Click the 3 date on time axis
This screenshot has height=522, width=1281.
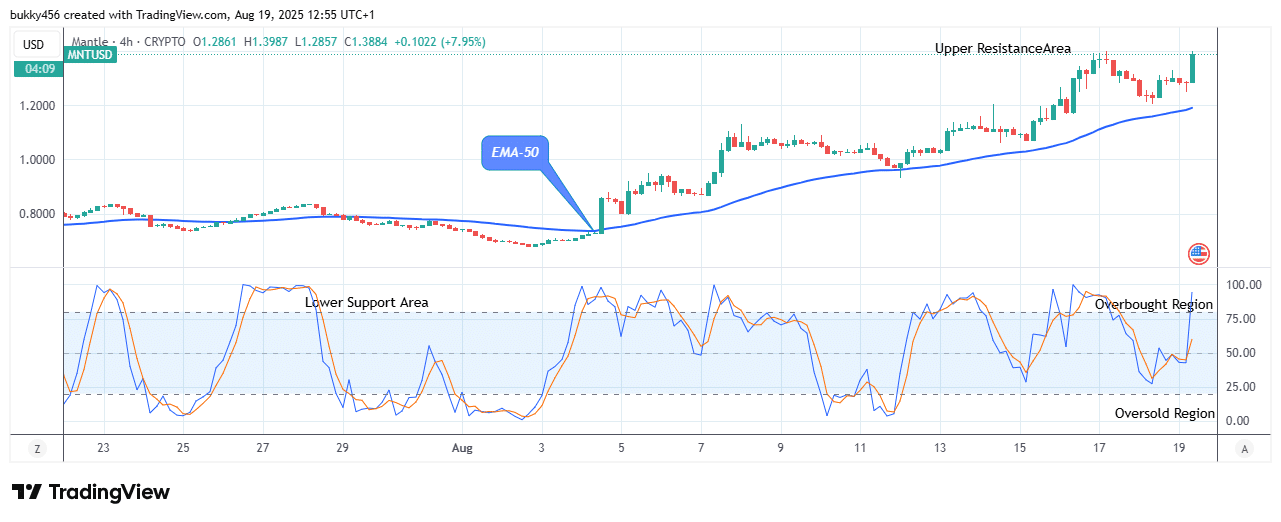click(x=542, y=449)
